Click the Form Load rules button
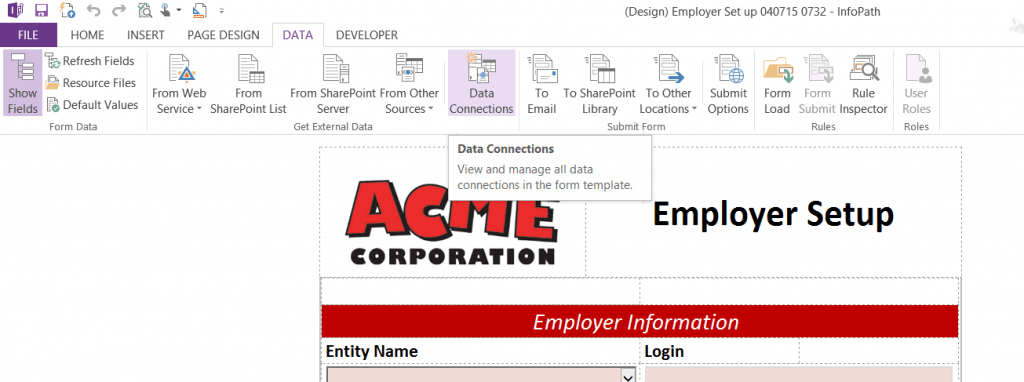The width and height of the screenshot is (1024, 382). [x=777, y=84]
